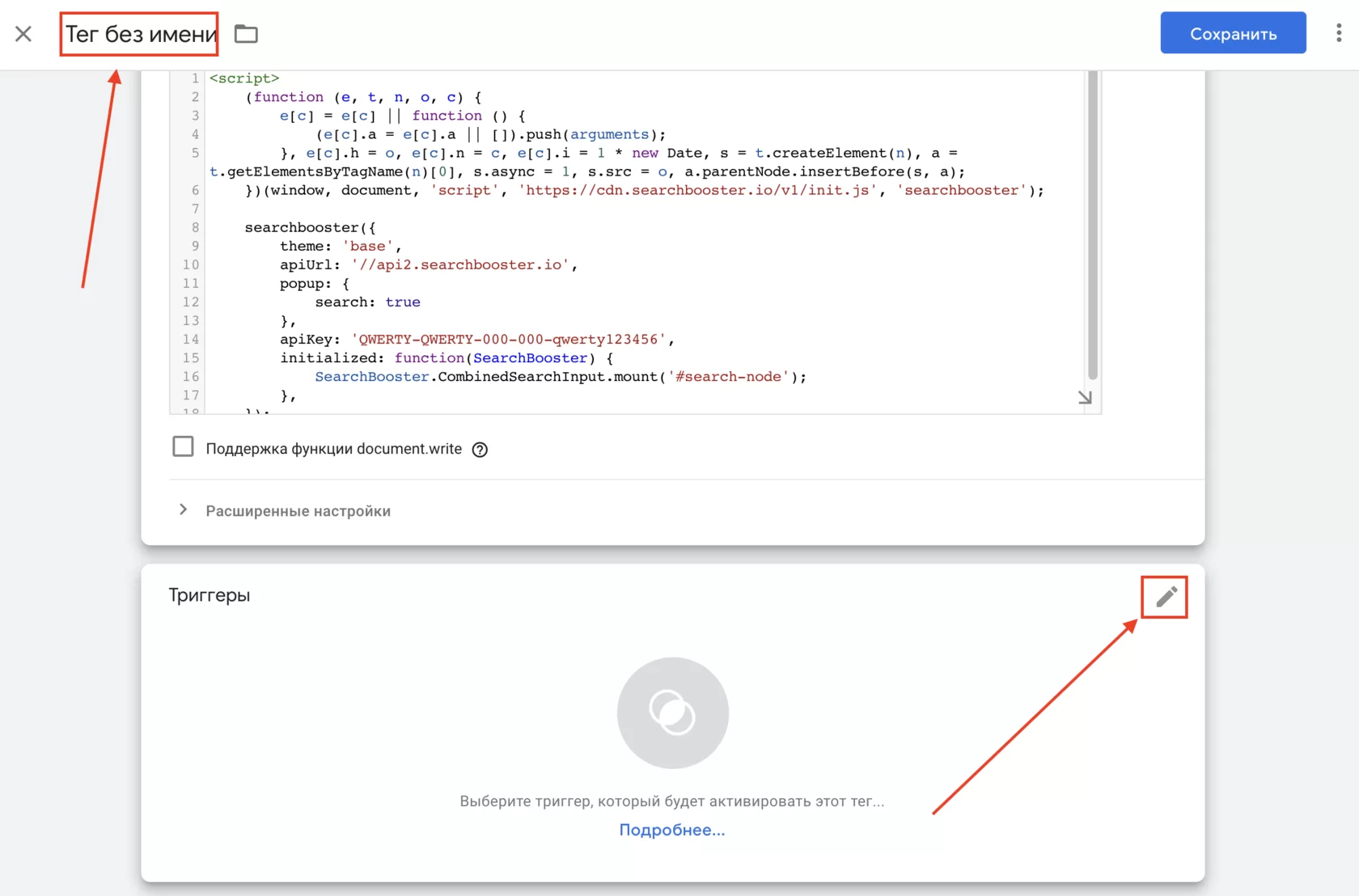1359x896 pixels.
Task: Click the grey trigger placeholder circle icon
Action: (x=672, y=712)
